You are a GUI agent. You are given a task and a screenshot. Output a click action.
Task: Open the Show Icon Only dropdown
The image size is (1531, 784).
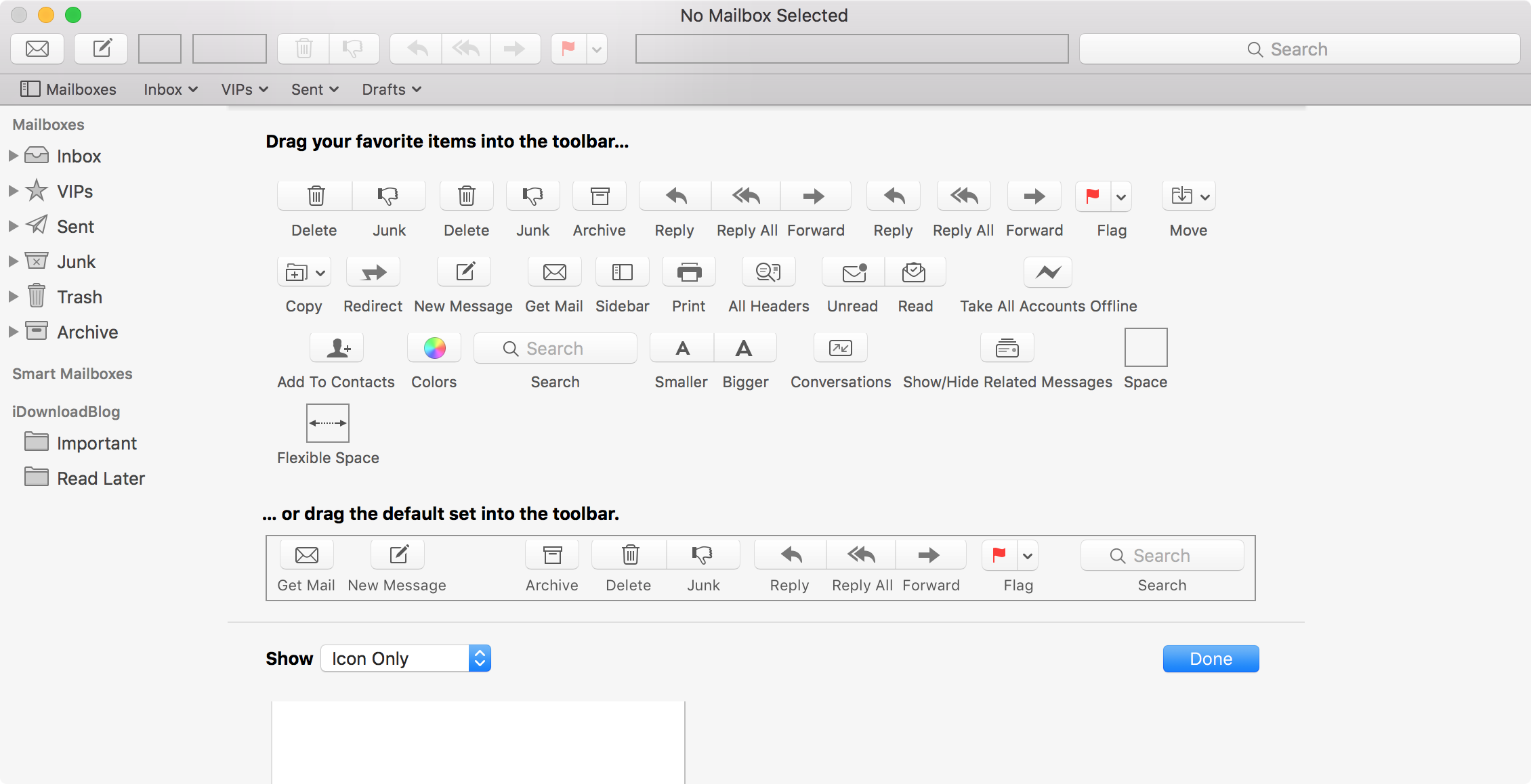click(405, 658)
